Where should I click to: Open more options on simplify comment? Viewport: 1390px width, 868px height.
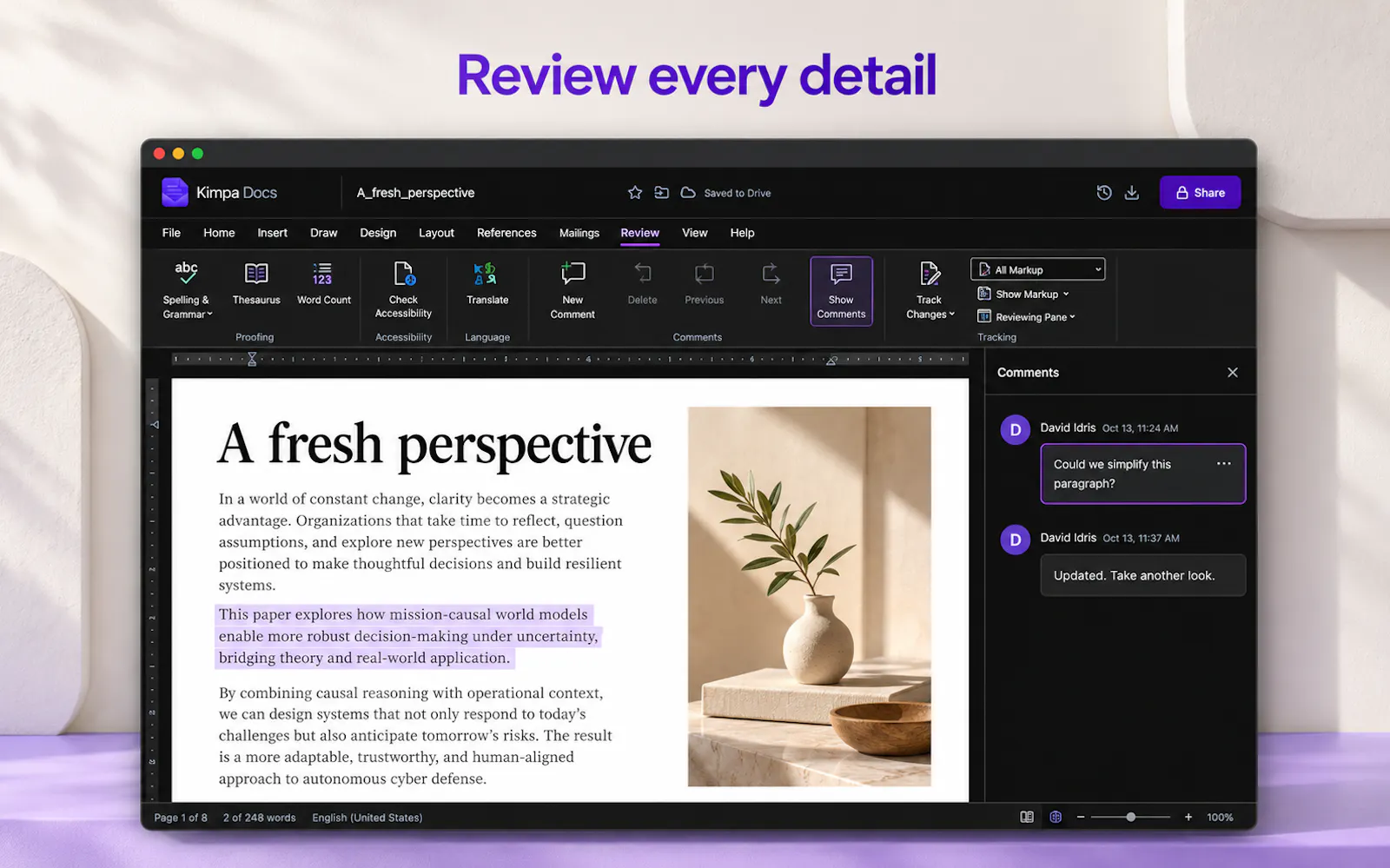tap(1224, 464)
